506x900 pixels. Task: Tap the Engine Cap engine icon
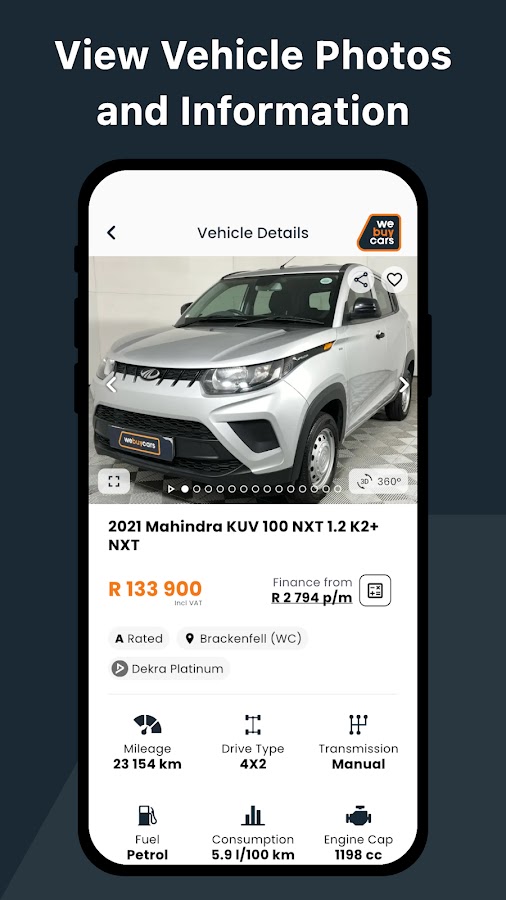(x=359, y=816)
